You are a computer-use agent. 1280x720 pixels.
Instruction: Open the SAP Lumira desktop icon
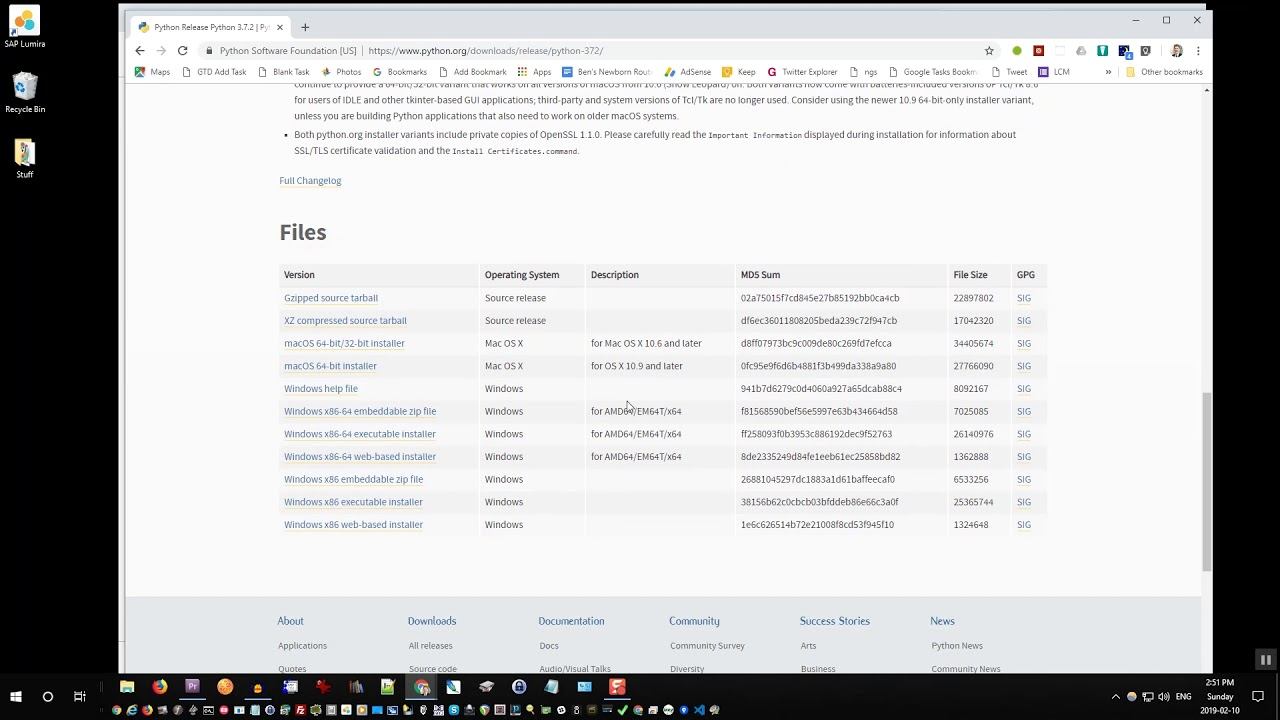point(25,28)
